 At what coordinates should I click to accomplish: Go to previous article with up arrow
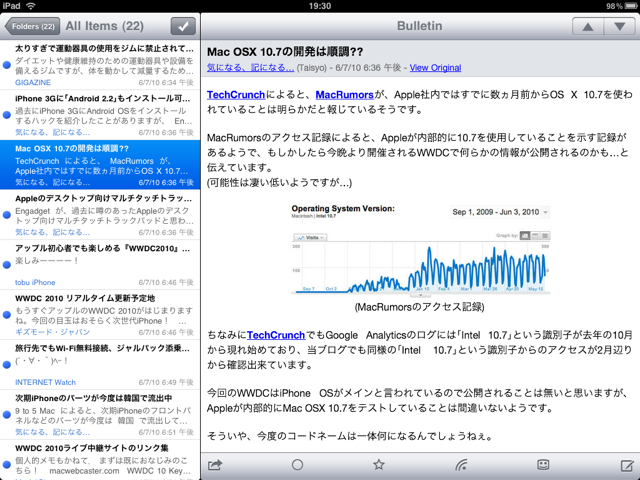pyautogui.click(x=590, y=25)
